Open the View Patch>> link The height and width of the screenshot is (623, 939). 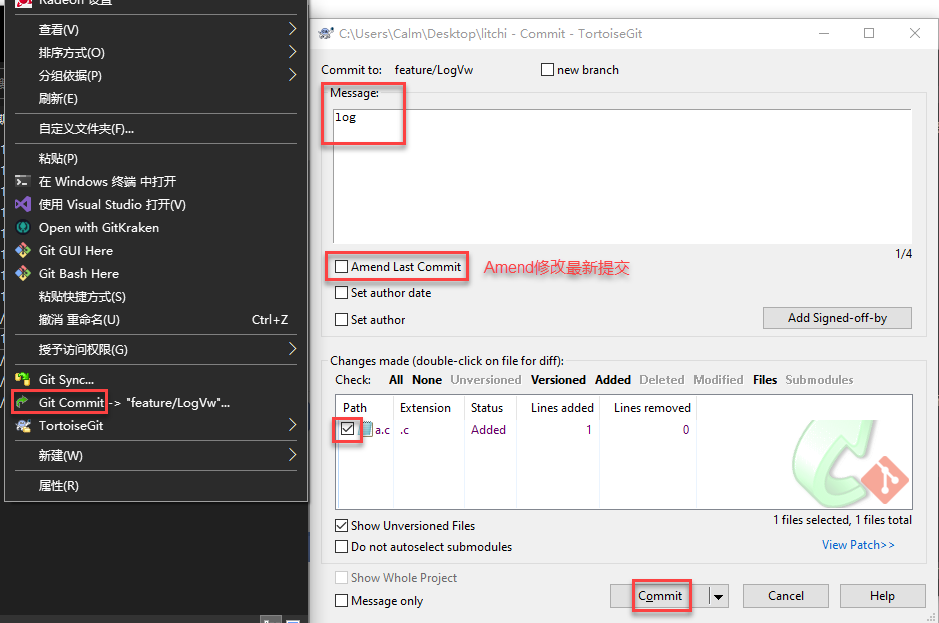[858, 545]
